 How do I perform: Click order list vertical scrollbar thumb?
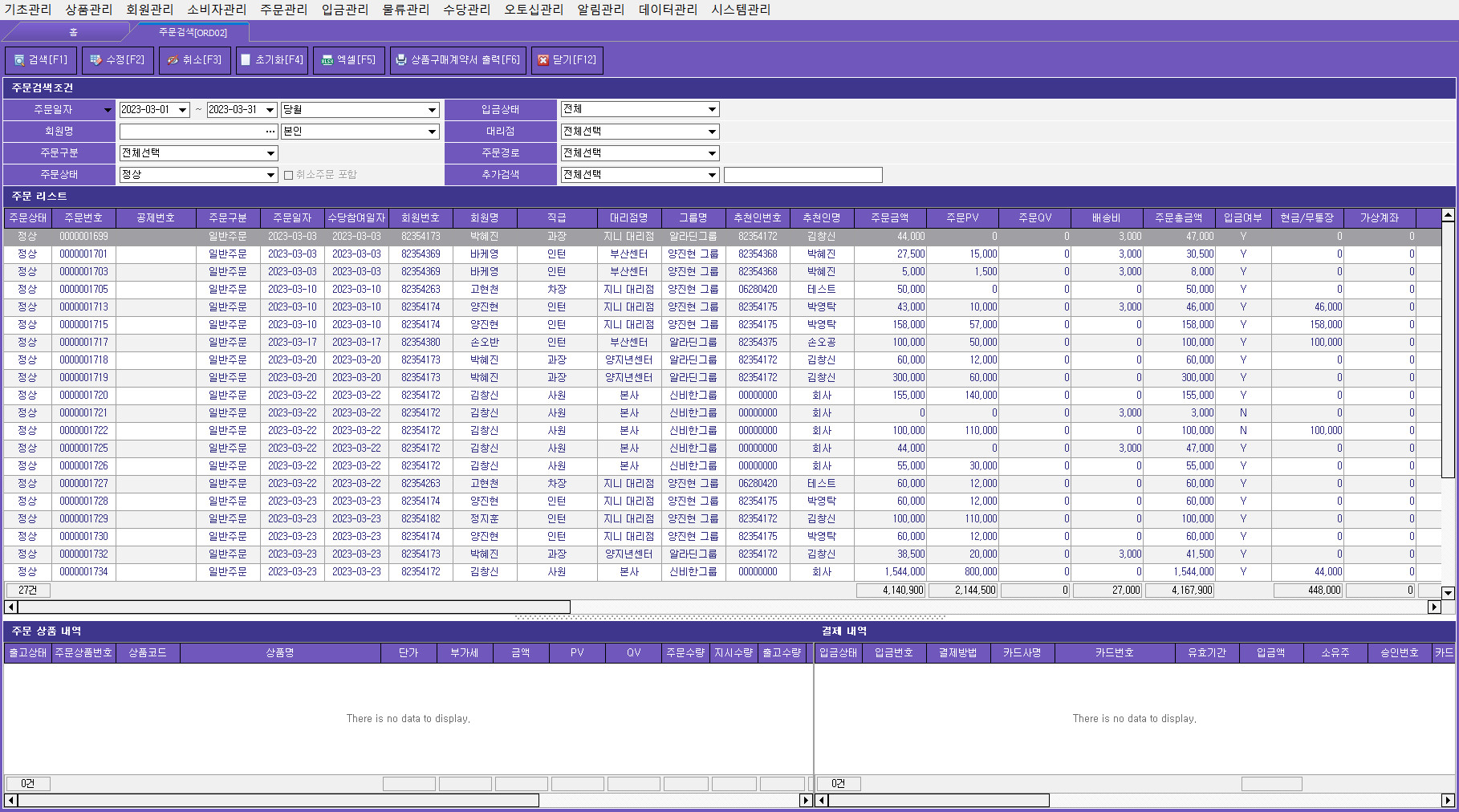point(1448,349)
